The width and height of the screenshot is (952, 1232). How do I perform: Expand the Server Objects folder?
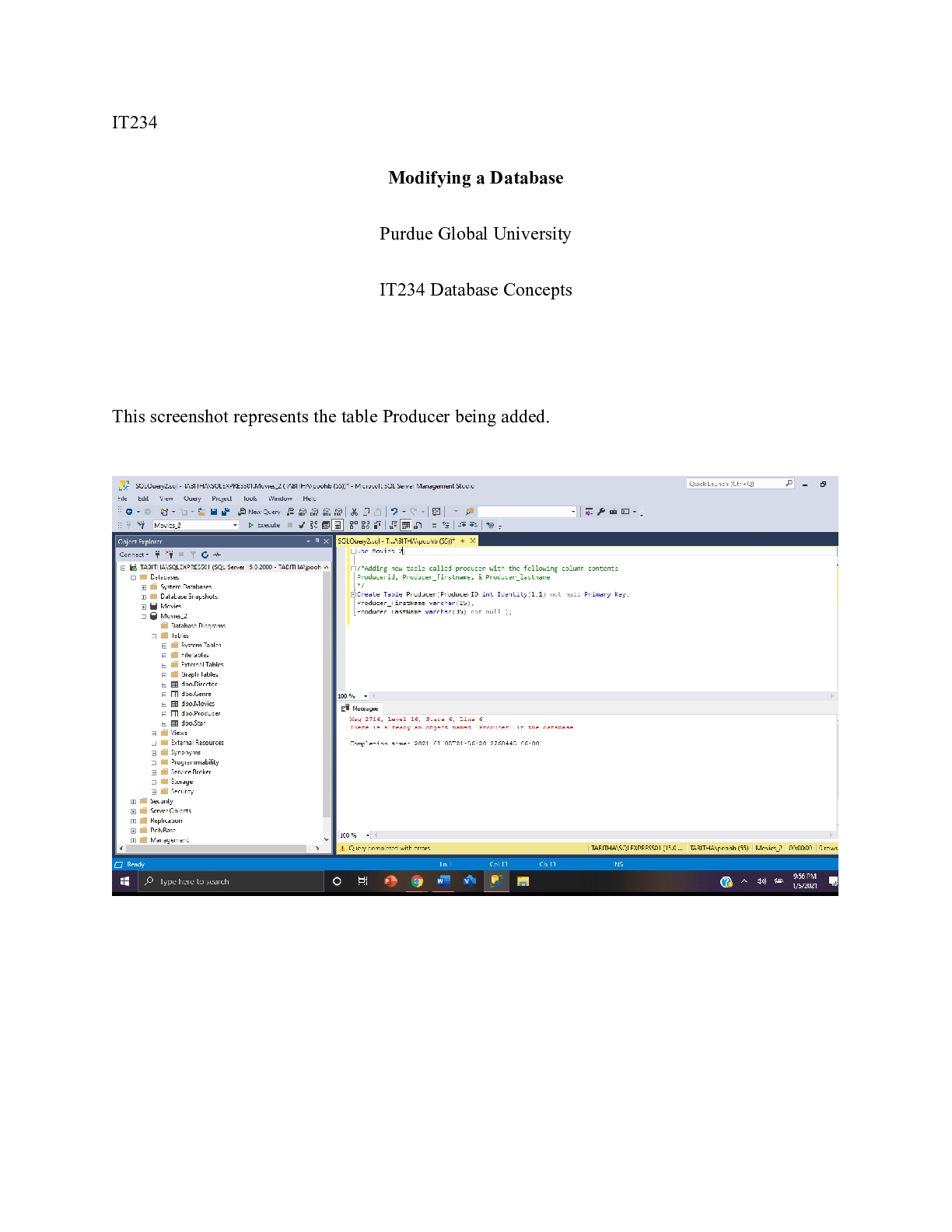tap(133, 811)
